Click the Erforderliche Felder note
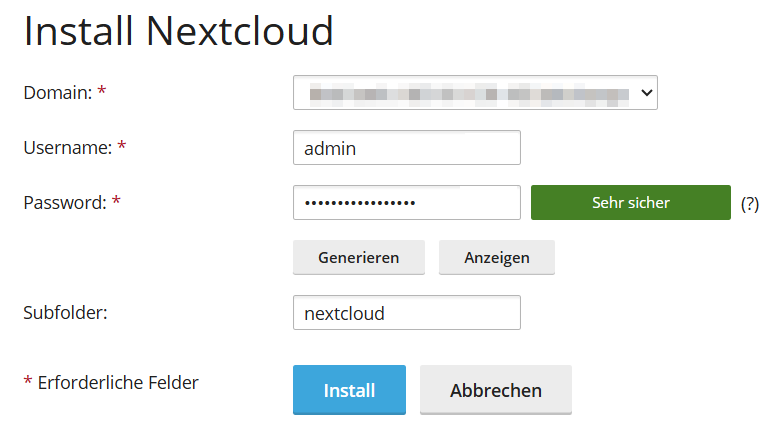The width and height of the screenshot is (776, 427). (x=118, y=382)
